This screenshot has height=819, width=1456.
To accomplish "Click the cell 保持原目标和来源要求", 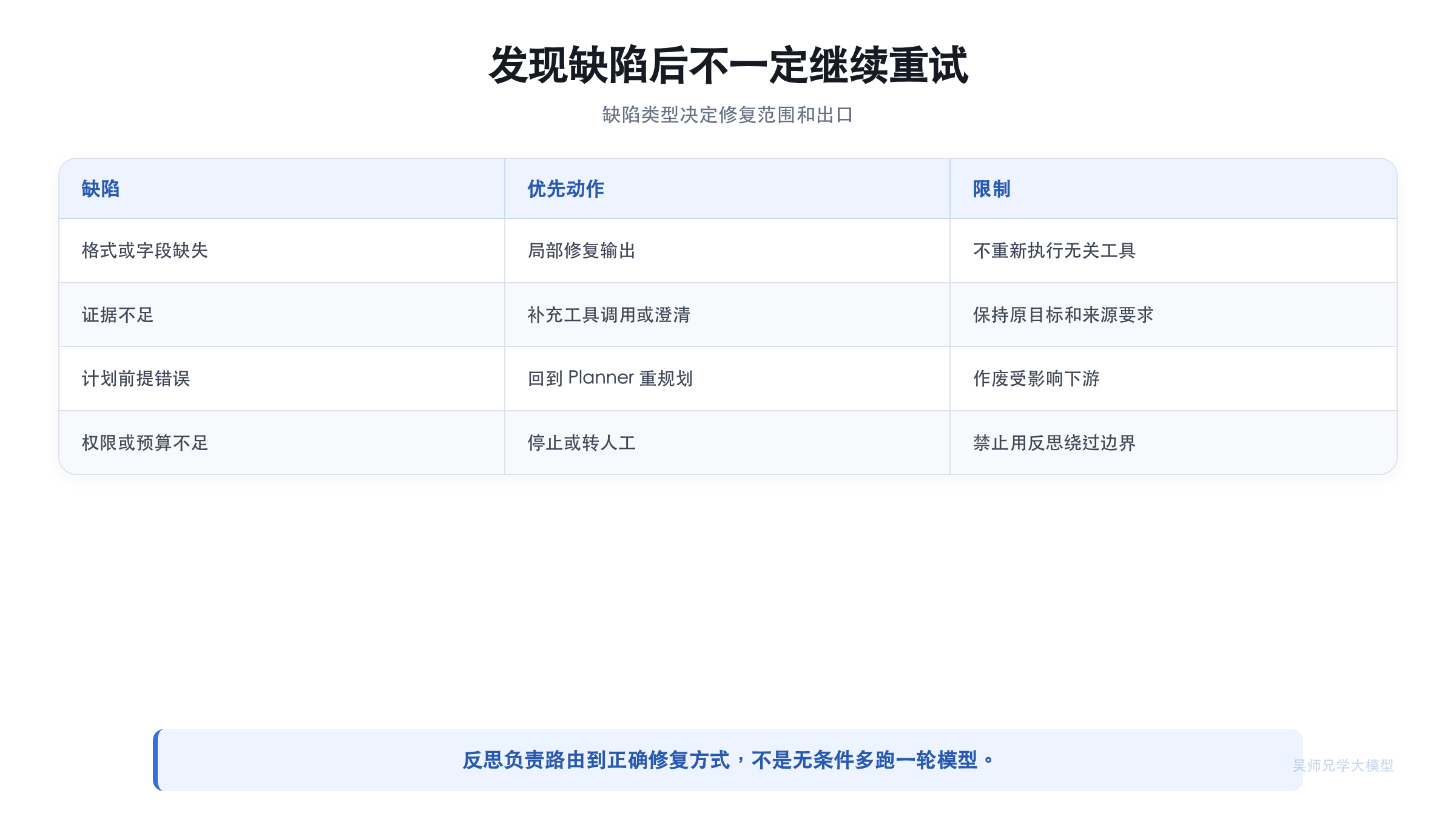I will 1173,315.
